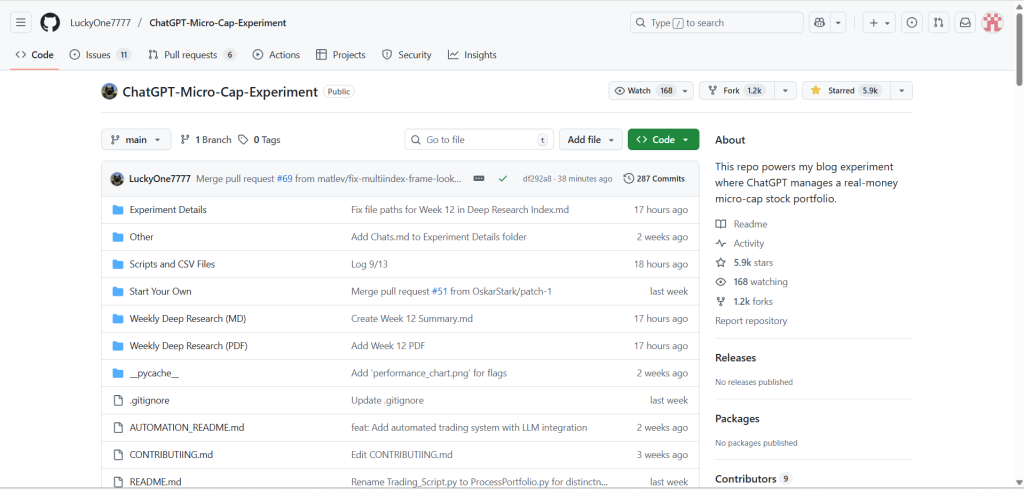Jump to Readme in About sidebar

741,224
